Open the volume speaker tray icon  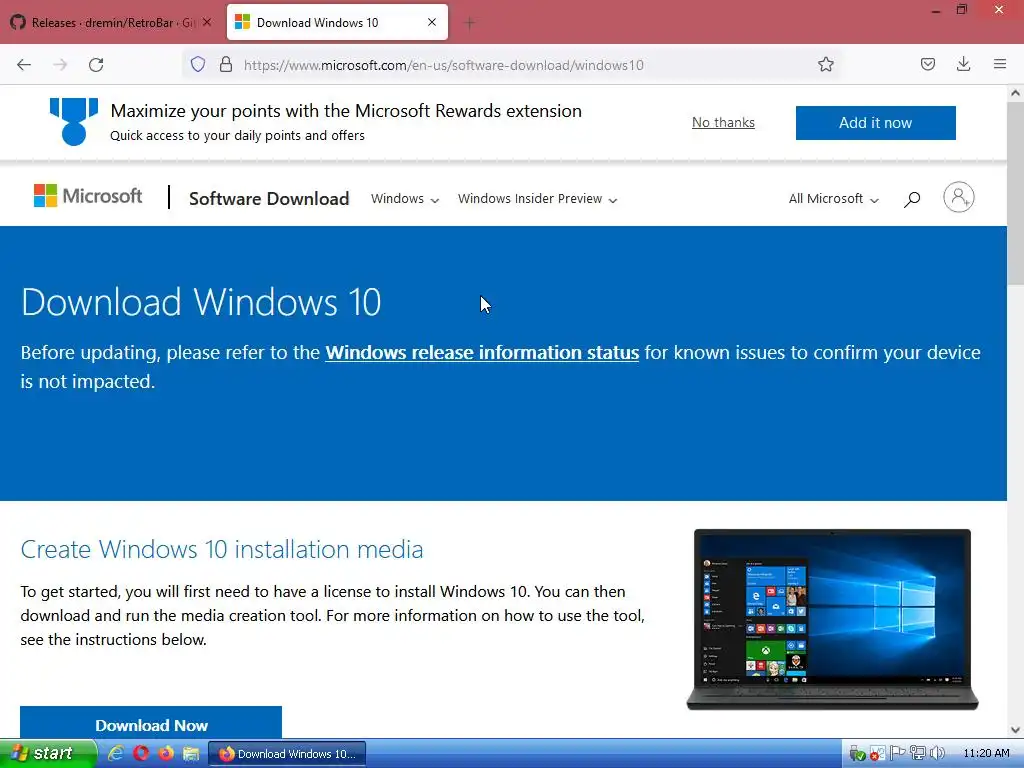tap(937, 754)
